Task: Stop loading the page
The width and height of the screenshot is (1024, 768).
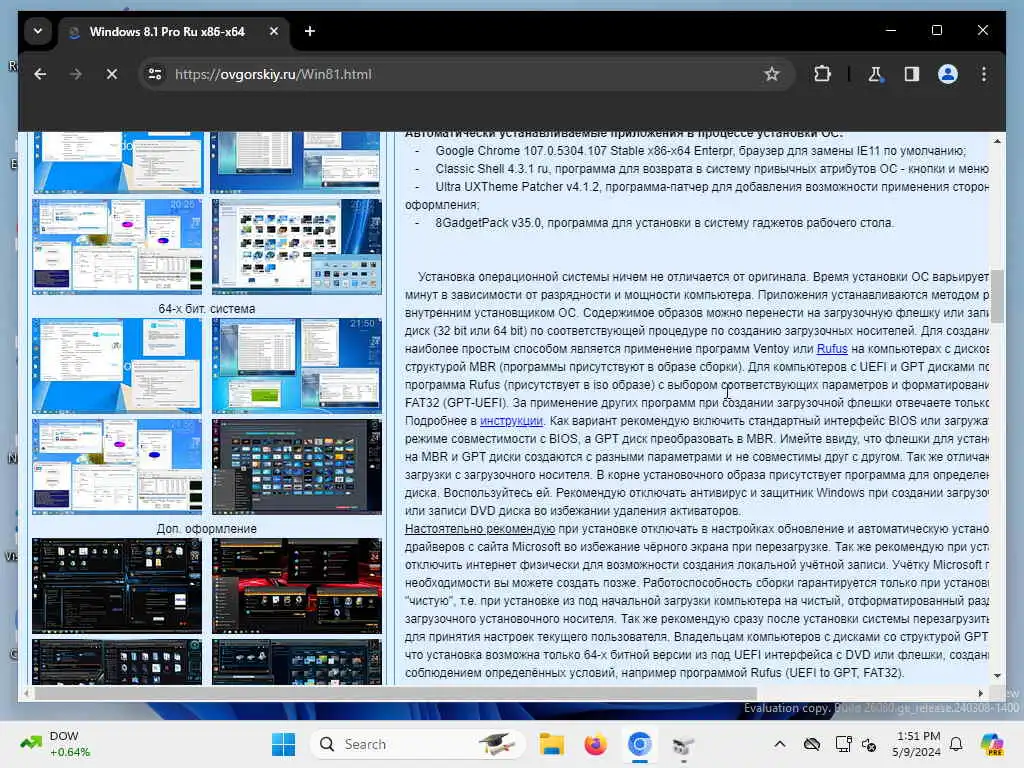Action: coord(112,74)
